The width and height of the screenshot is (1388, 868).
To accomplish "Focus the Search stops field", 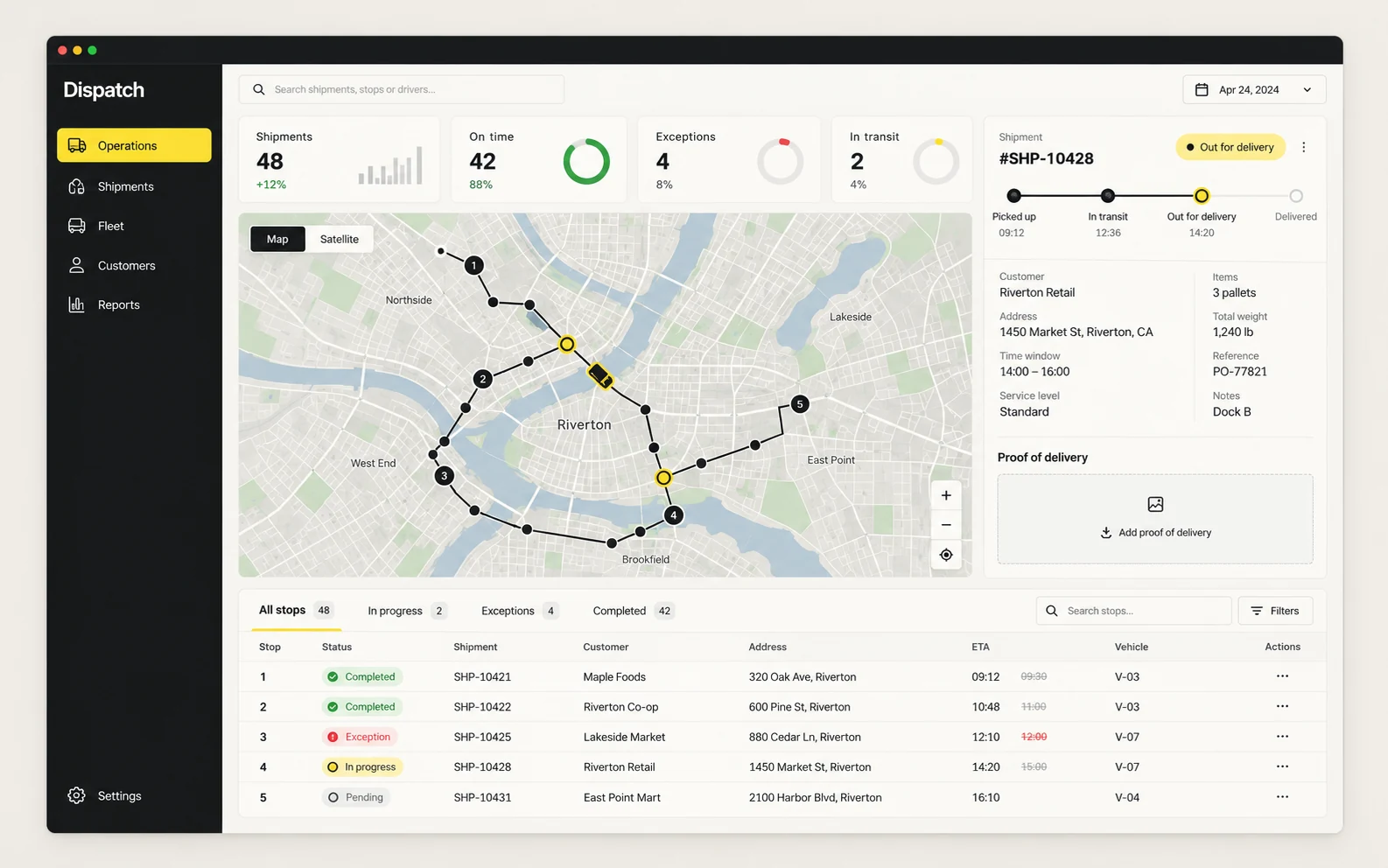I will [x=1134, y=611].
